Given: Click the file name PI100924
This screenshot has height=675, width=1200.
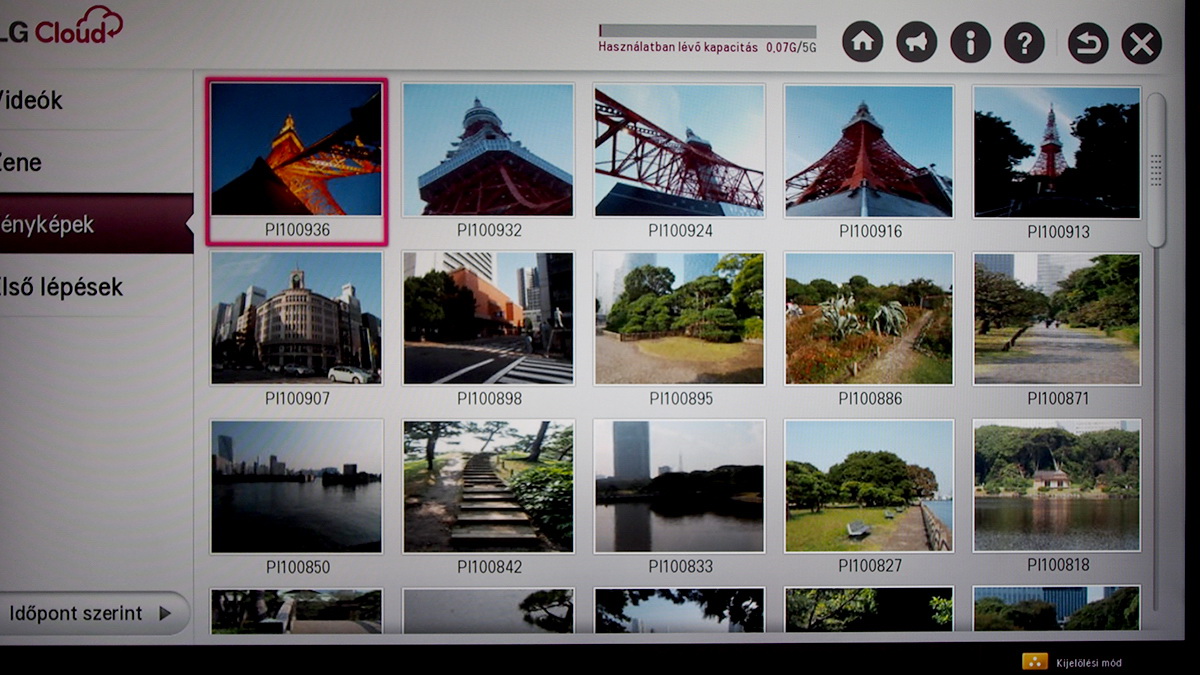Looking at the screenshot, I should click(680, 230).
